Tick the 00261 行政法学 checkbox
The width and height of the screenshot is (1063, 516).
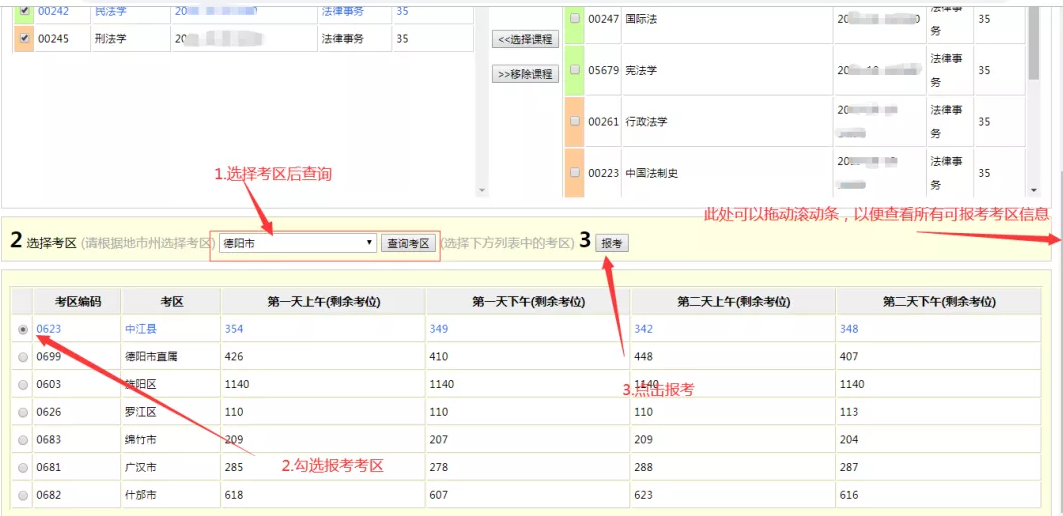[x=575, y=121]
